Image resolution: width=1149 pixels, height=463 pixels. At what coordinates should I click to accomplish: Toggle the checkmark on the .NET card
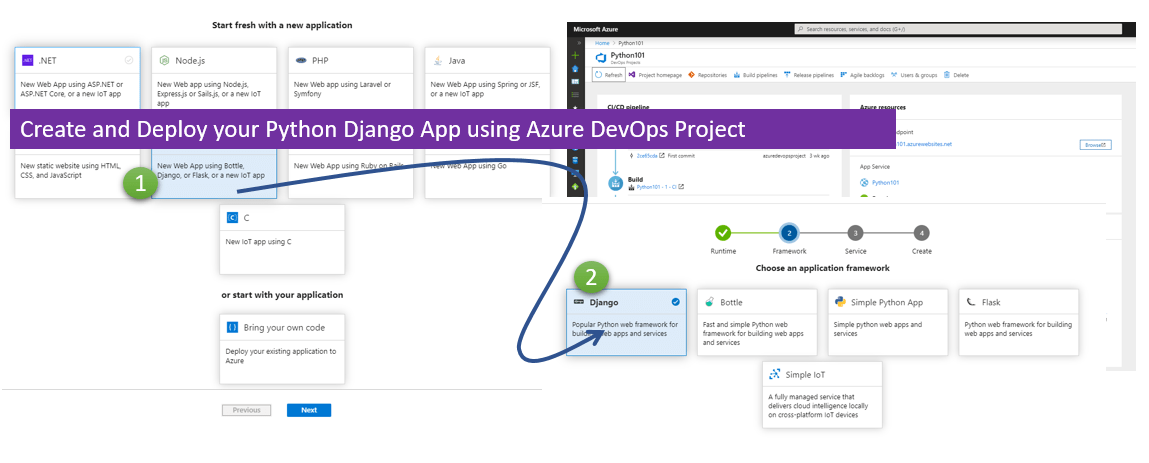[x=129, y=60]
